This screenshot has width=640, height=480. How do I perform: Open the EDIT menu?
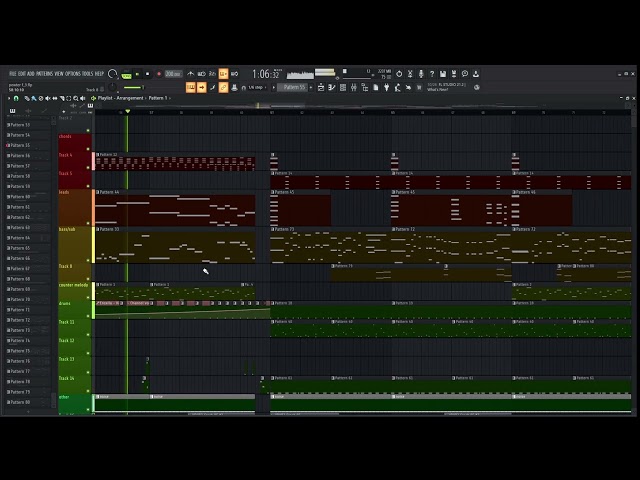(22, 74)
